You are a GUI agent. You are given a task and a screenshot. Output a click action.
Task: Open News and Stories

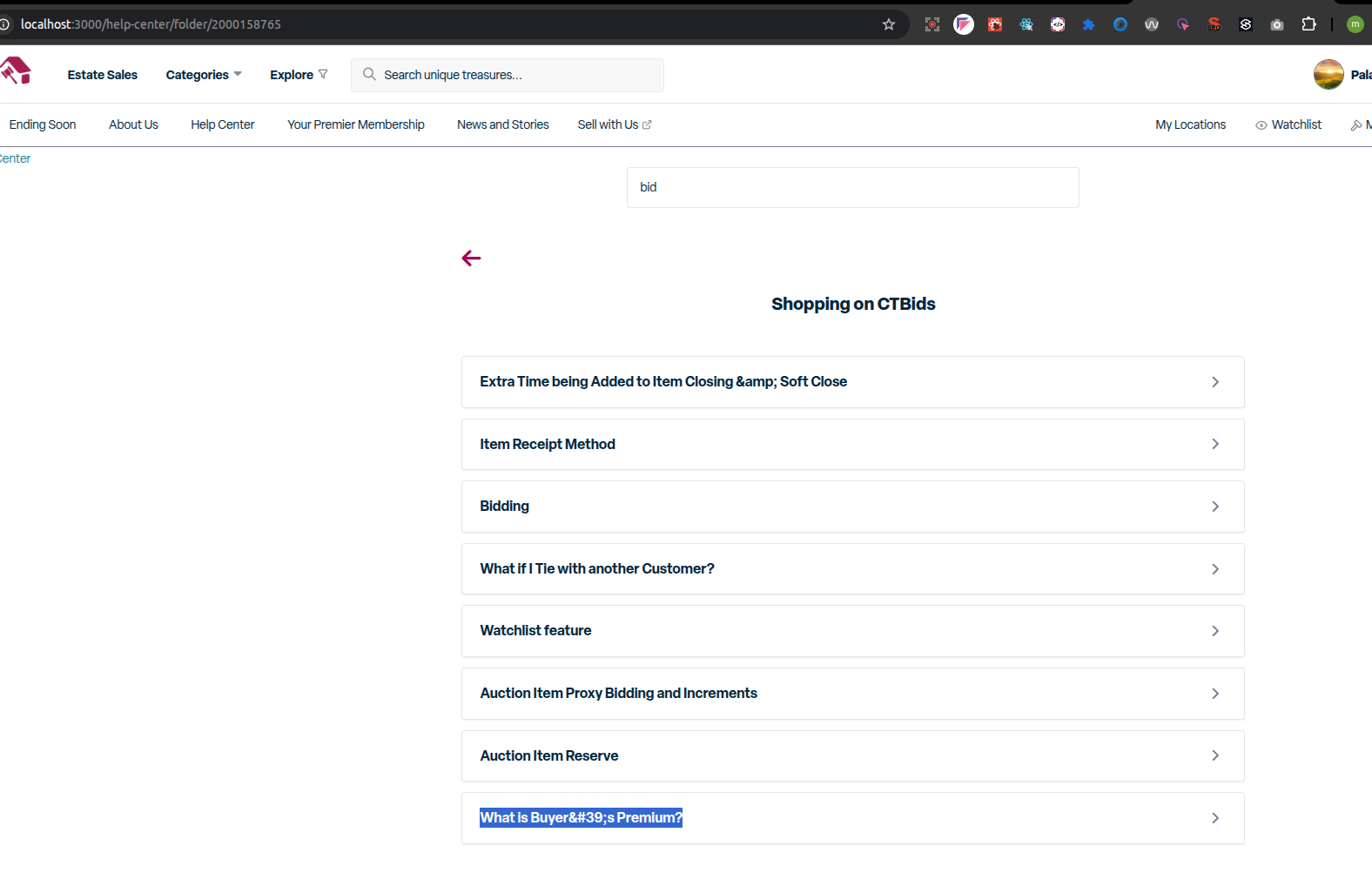[x=503, y=124]
